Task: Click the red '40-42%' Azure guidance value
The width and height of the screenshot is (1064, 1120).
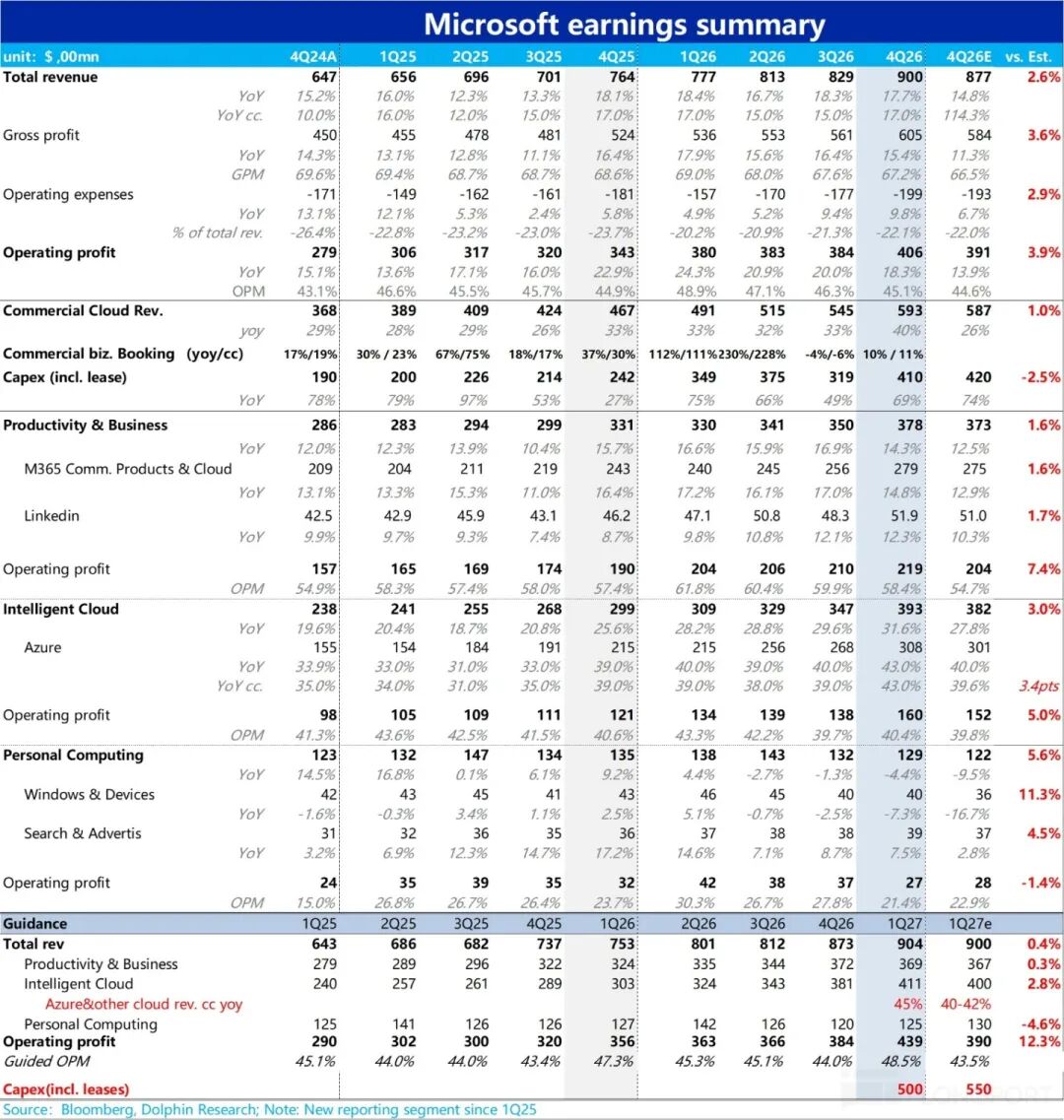Action: coord(966,1005)
